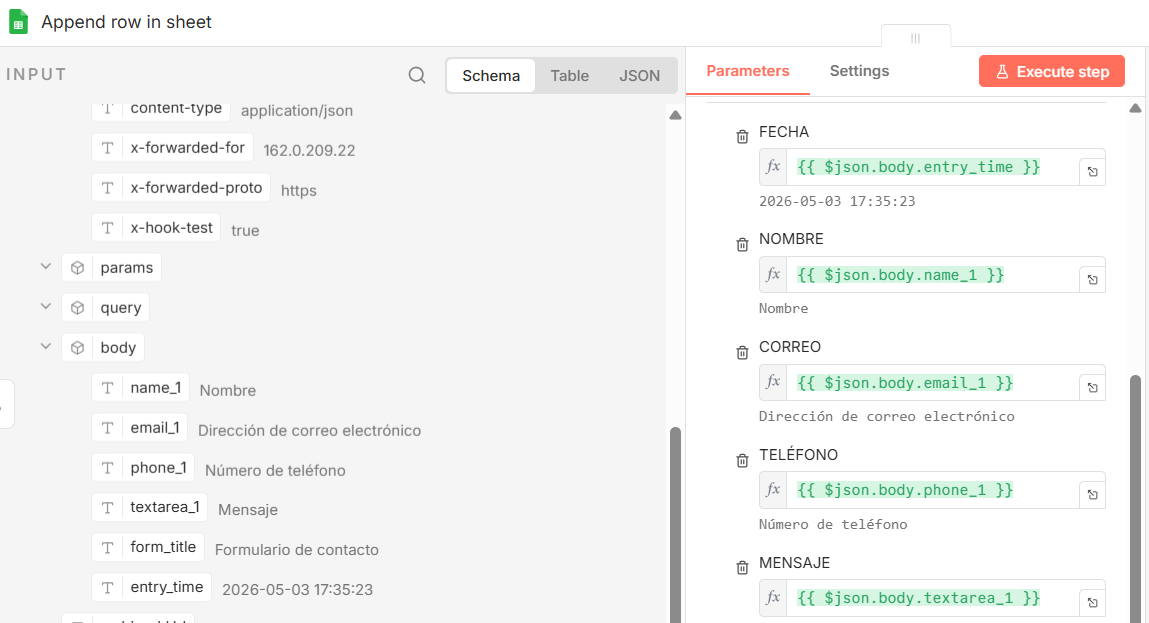Click the parameters panel scroll-up arrow

tap(1135, 108)
